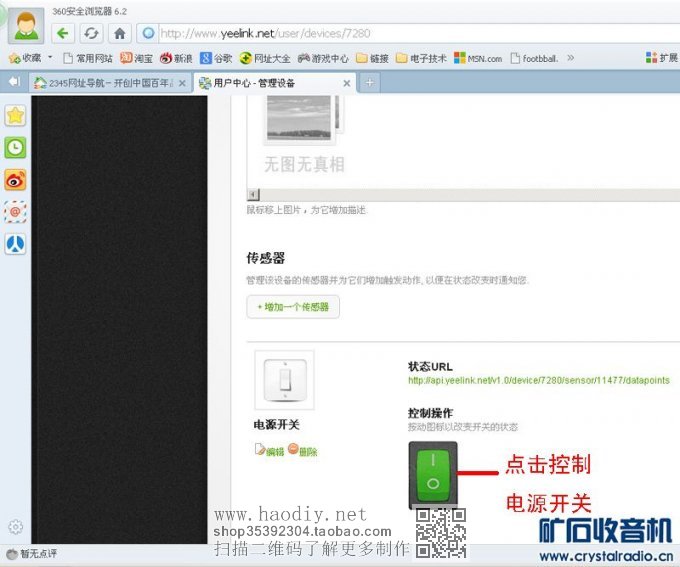680x567 pixels.
Task: Open sidebar settings gear icon
Action: (x=15, y=527)
